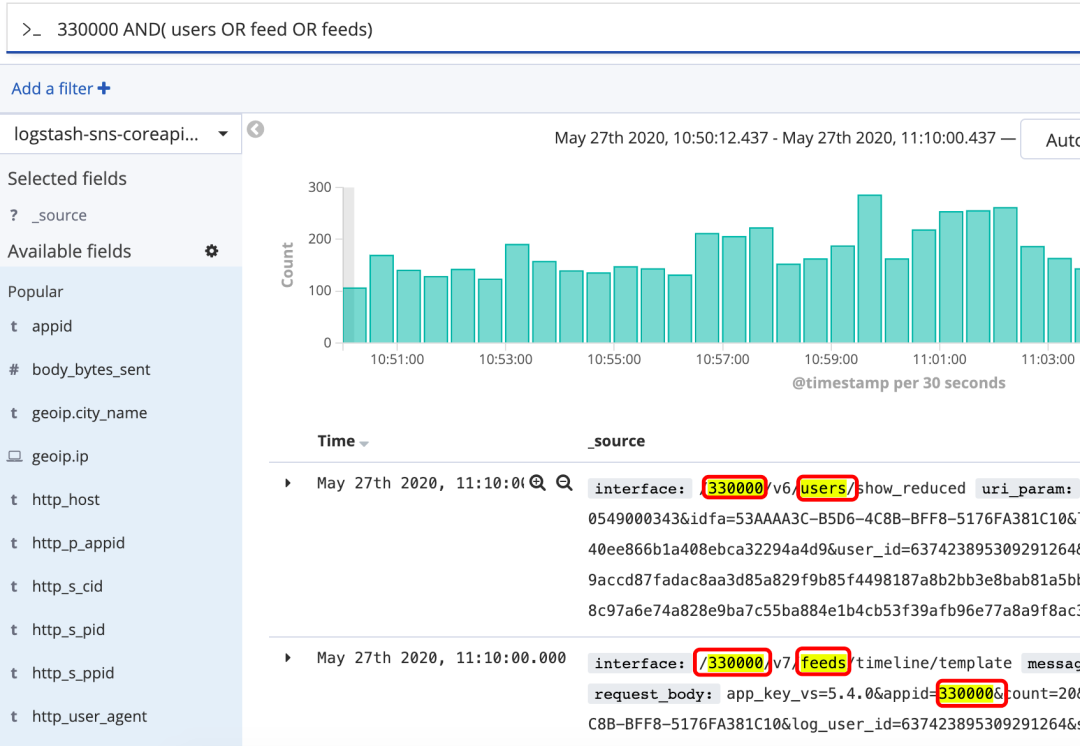Open field settings via the gear icon

[211, 251]
